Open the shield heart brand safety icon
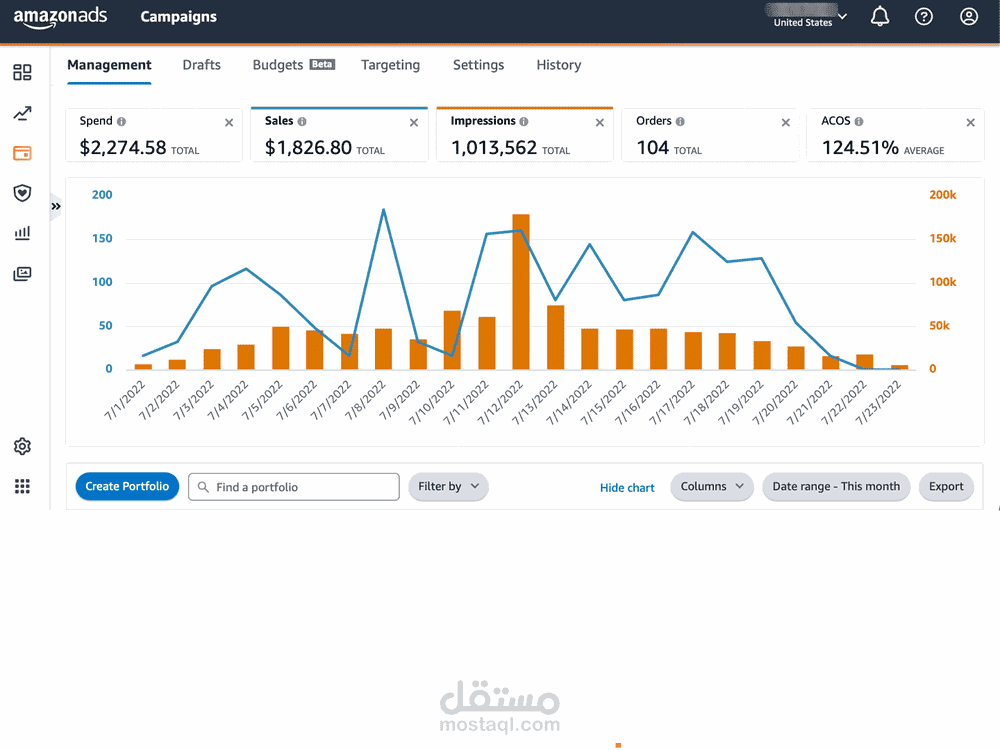1000x750 pixels. 22,193
